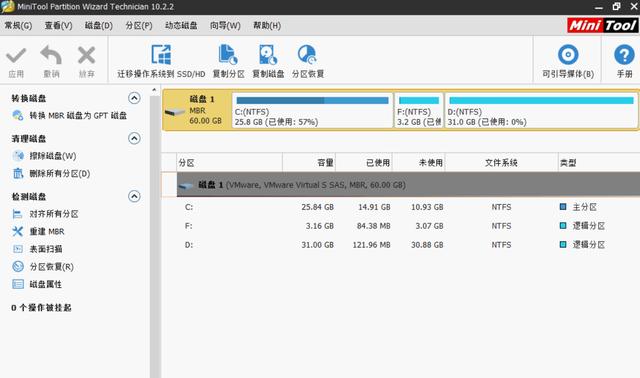Image resolution: width=640 pixels, height=378 pixels.
Task: Select Convert MBR disk to GPT disk
Action: pyautogui.click(x=69, y=116)
